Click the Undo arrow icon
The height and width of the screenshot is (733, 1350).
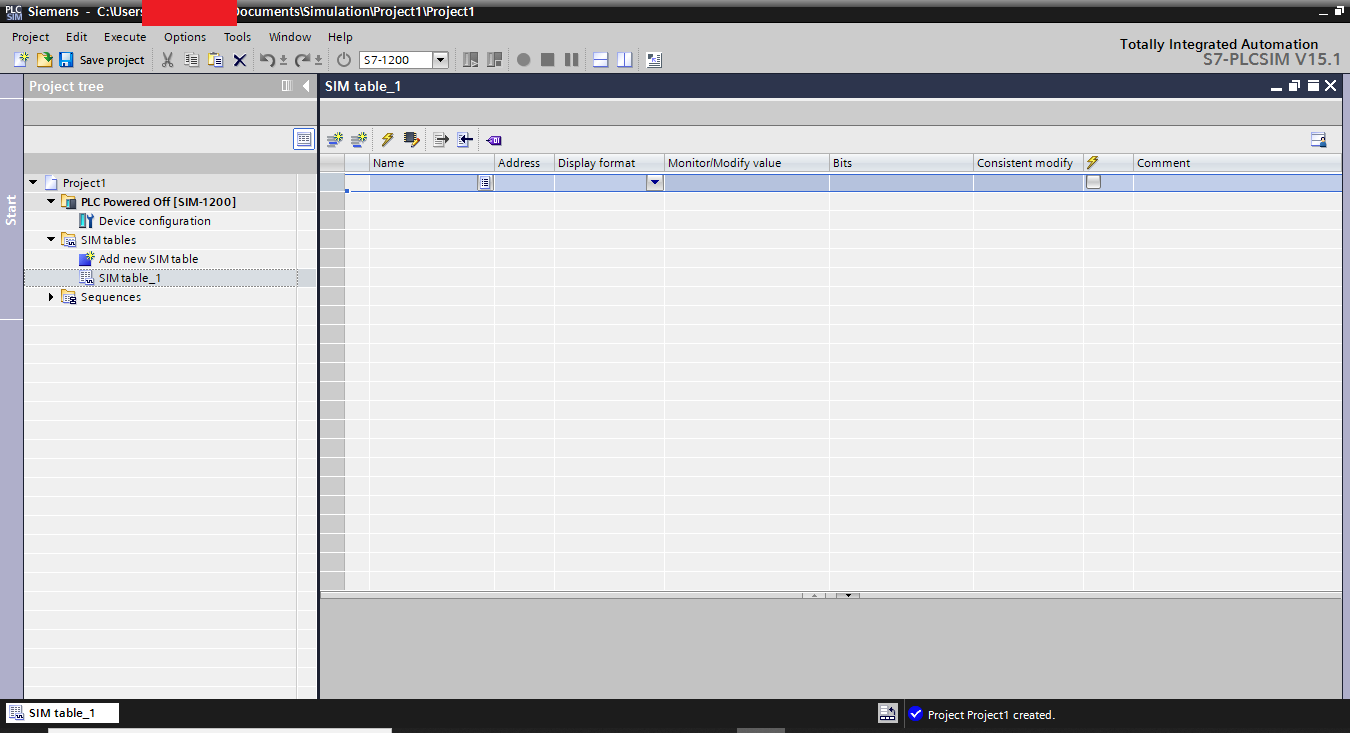267,60
